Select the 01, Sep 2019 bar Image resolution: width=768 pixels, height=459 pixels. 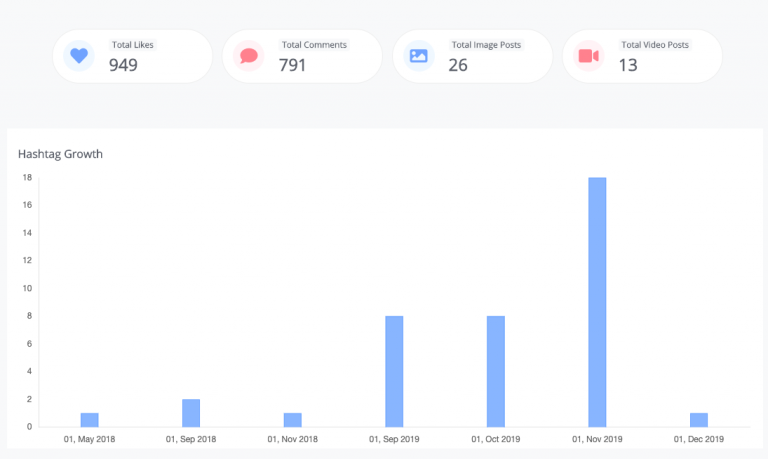tap(394, 371)
